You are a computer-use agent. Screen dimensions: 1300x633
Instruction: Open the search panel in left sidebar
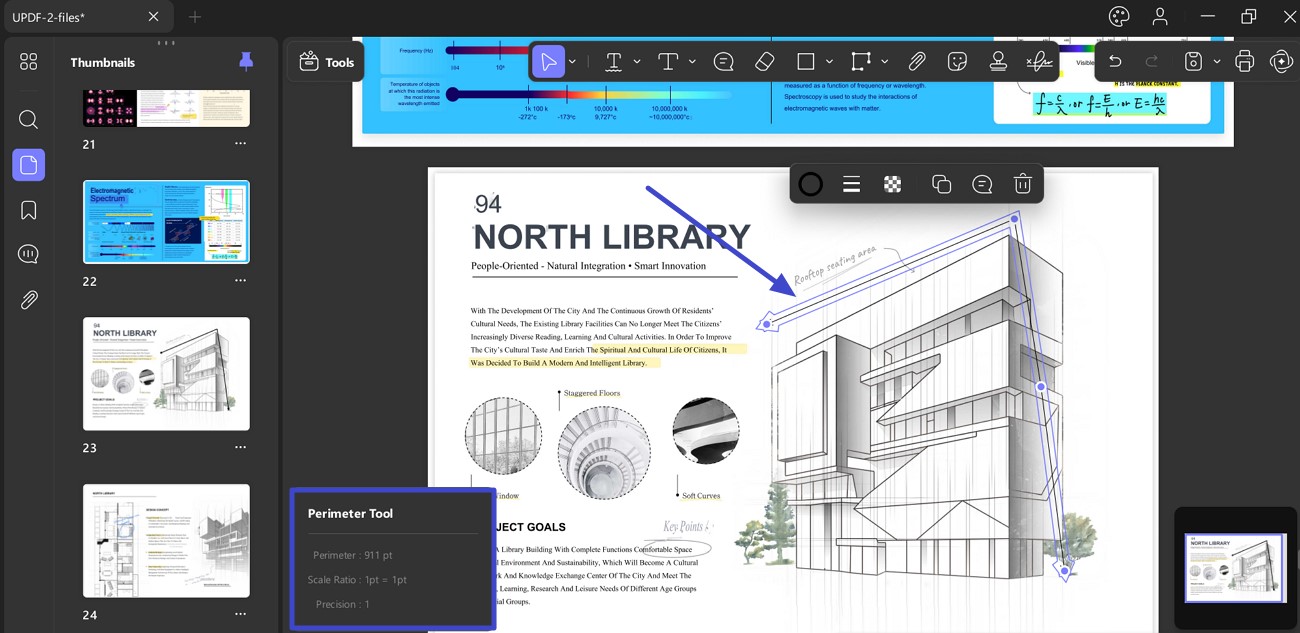point(28,120)
